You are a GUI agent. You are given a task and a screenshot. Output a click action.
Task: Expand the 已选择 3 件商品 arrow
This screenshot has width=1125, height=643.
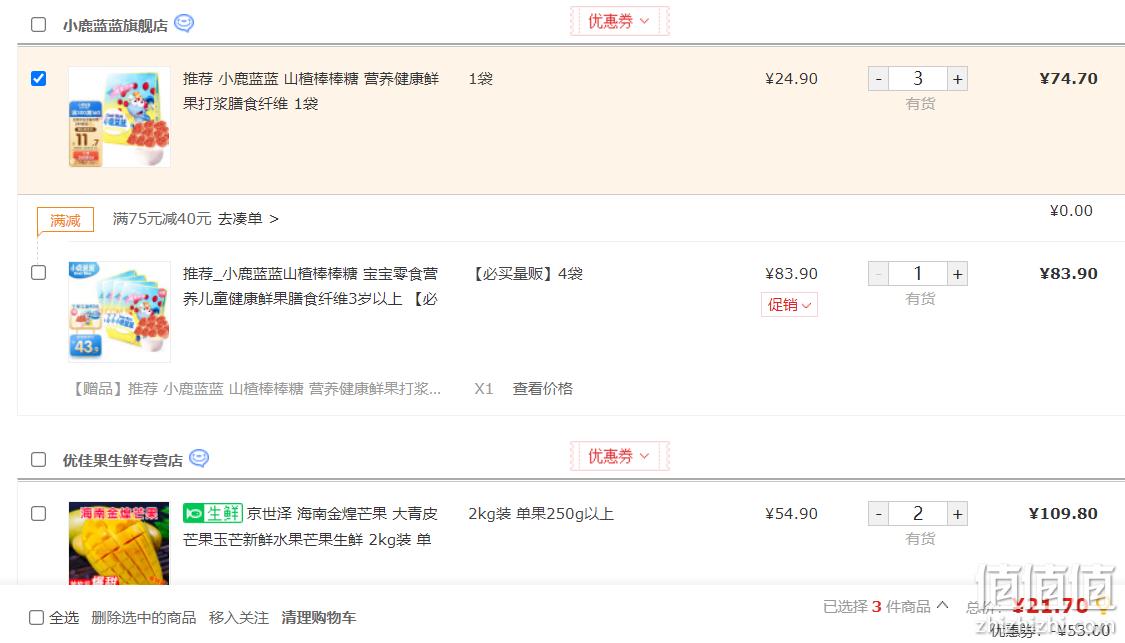[x=943, y=605]
